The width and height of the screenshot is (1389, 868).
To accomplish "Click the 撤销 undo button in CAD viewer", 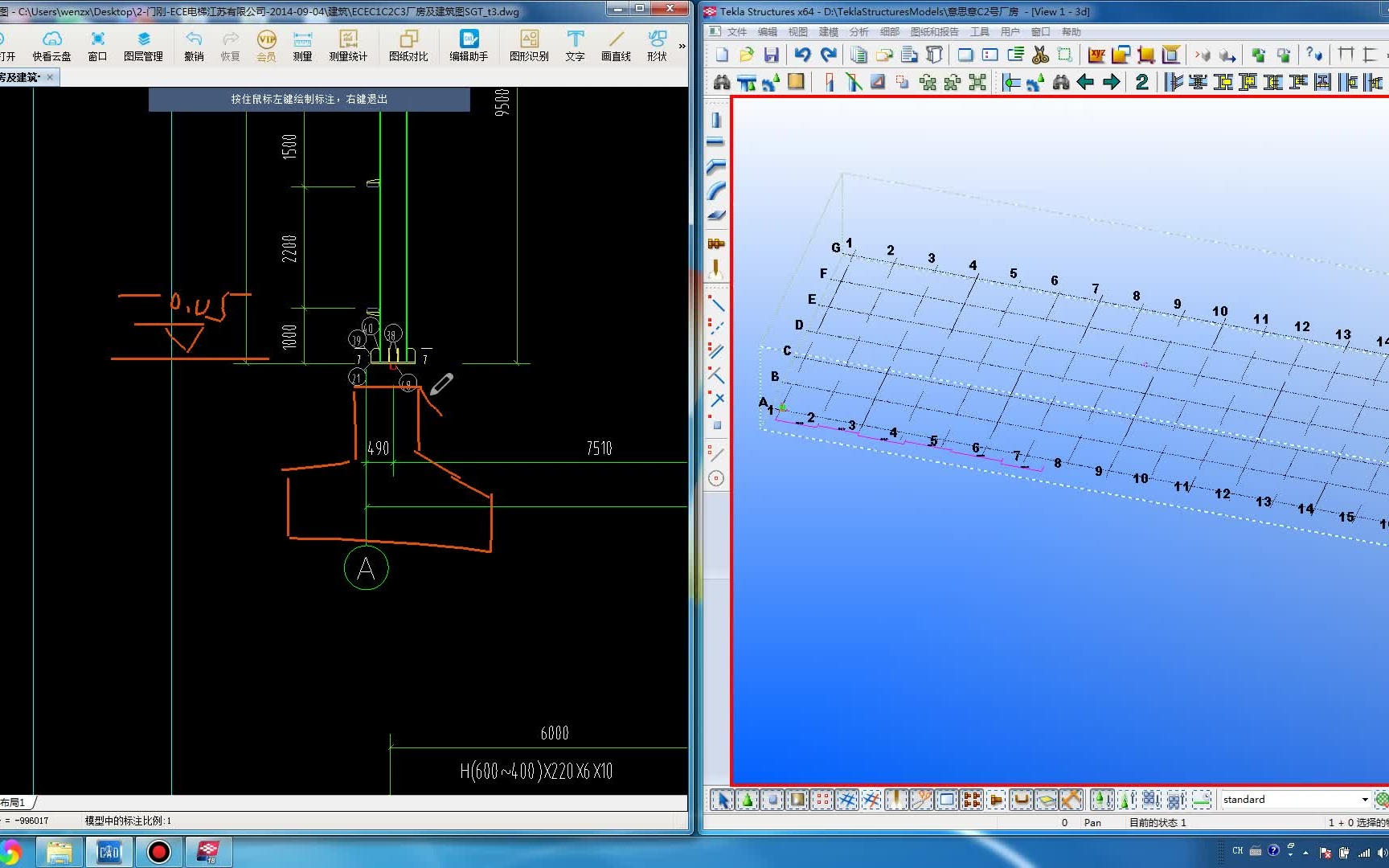I will point(194,46).
